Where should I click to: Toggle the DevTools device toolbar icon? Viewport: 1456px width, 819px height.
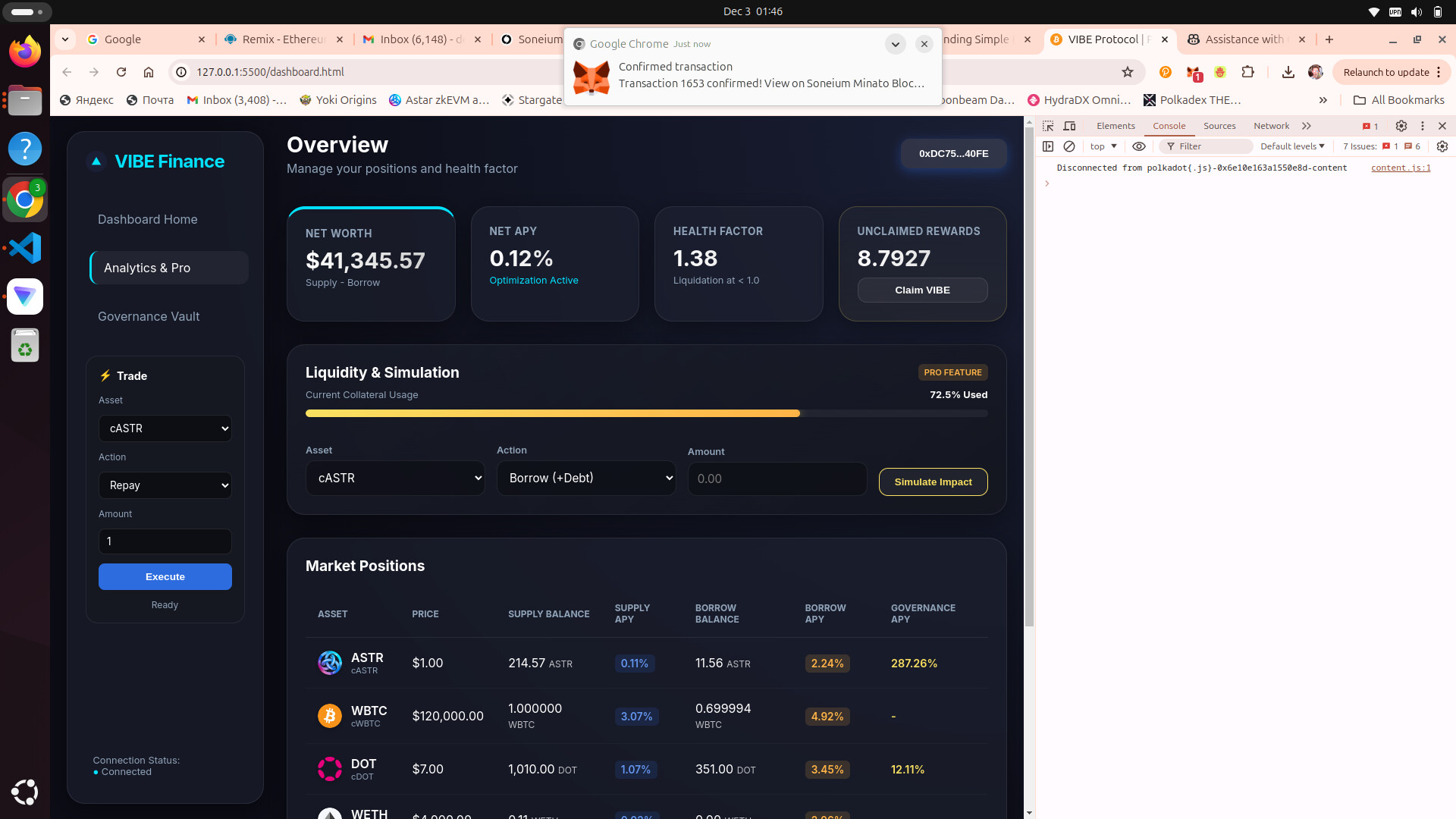pyautogui.click(x=1069, y=126)
